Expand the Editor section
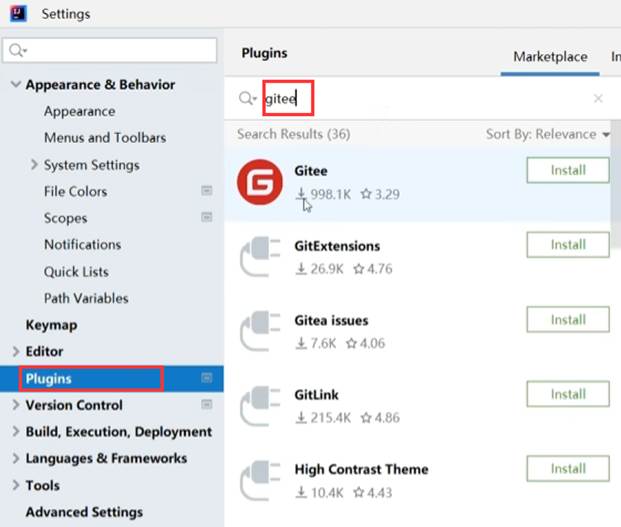 (16, 351)
